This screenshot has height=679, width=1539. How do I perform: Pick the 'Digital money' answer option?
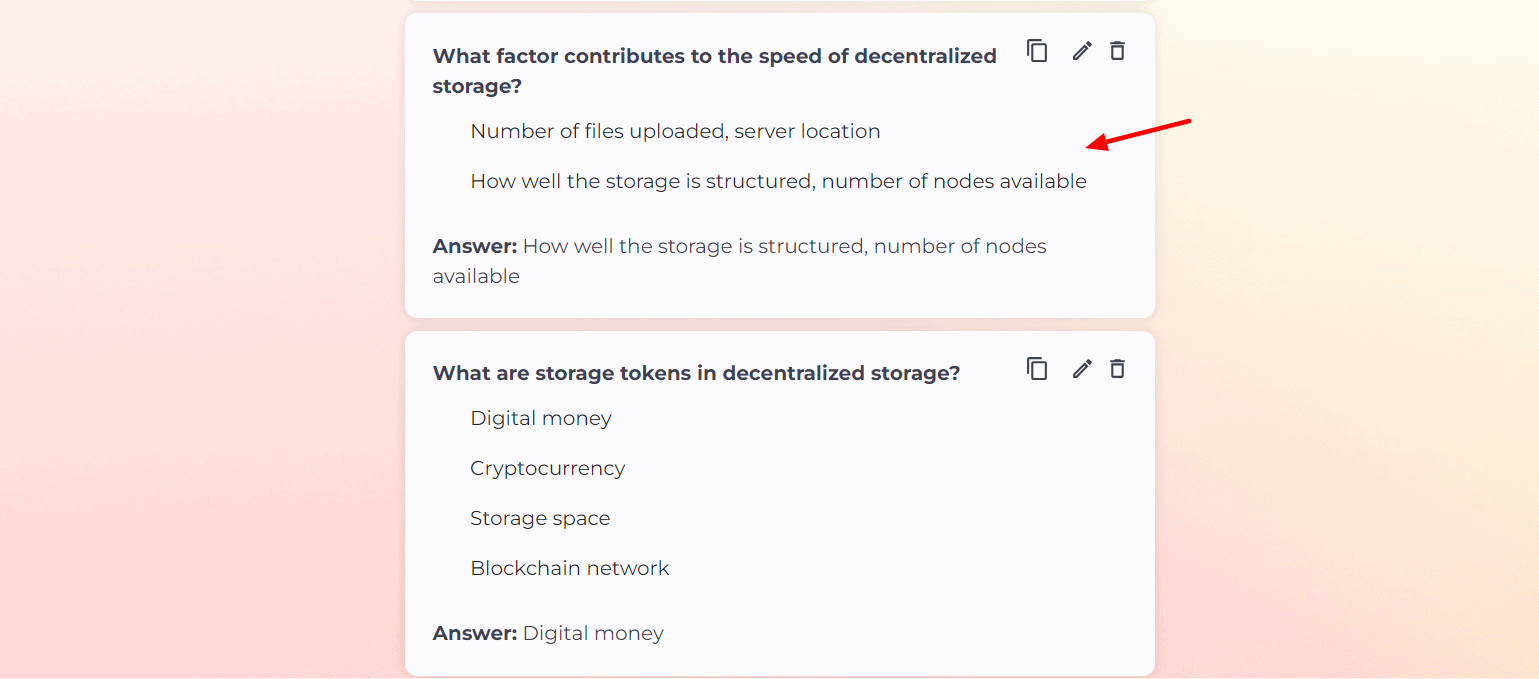pyautogui.click(x=540, y=418)
